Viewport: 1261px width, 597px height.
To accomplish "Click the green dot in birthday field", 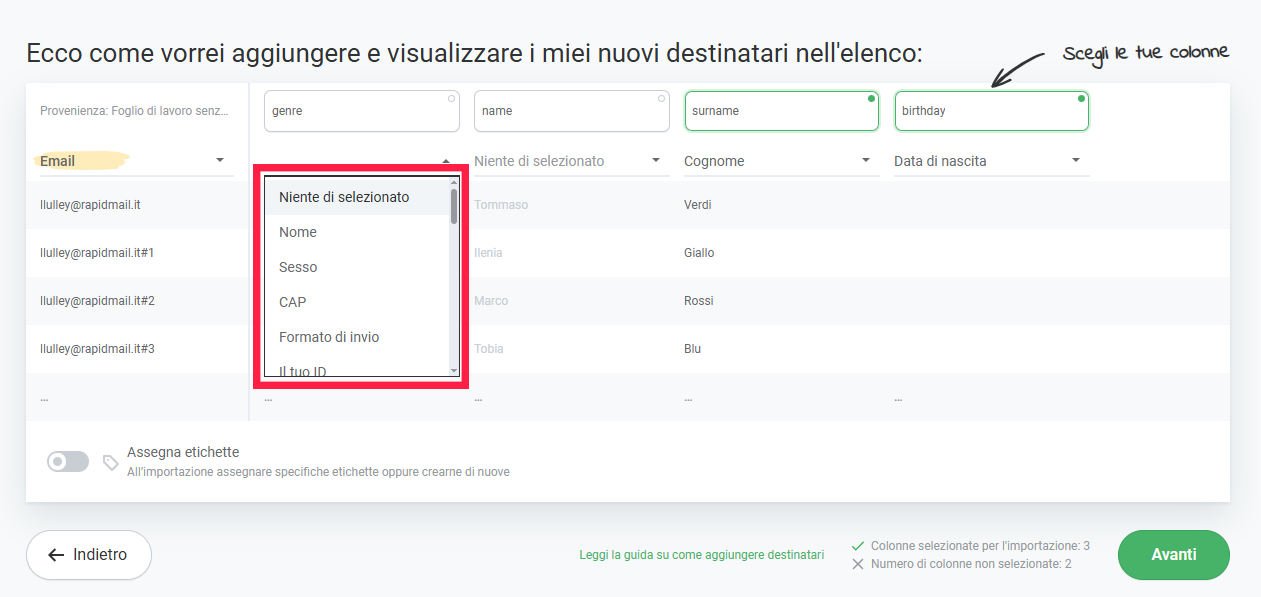I will coord(1081,99).
